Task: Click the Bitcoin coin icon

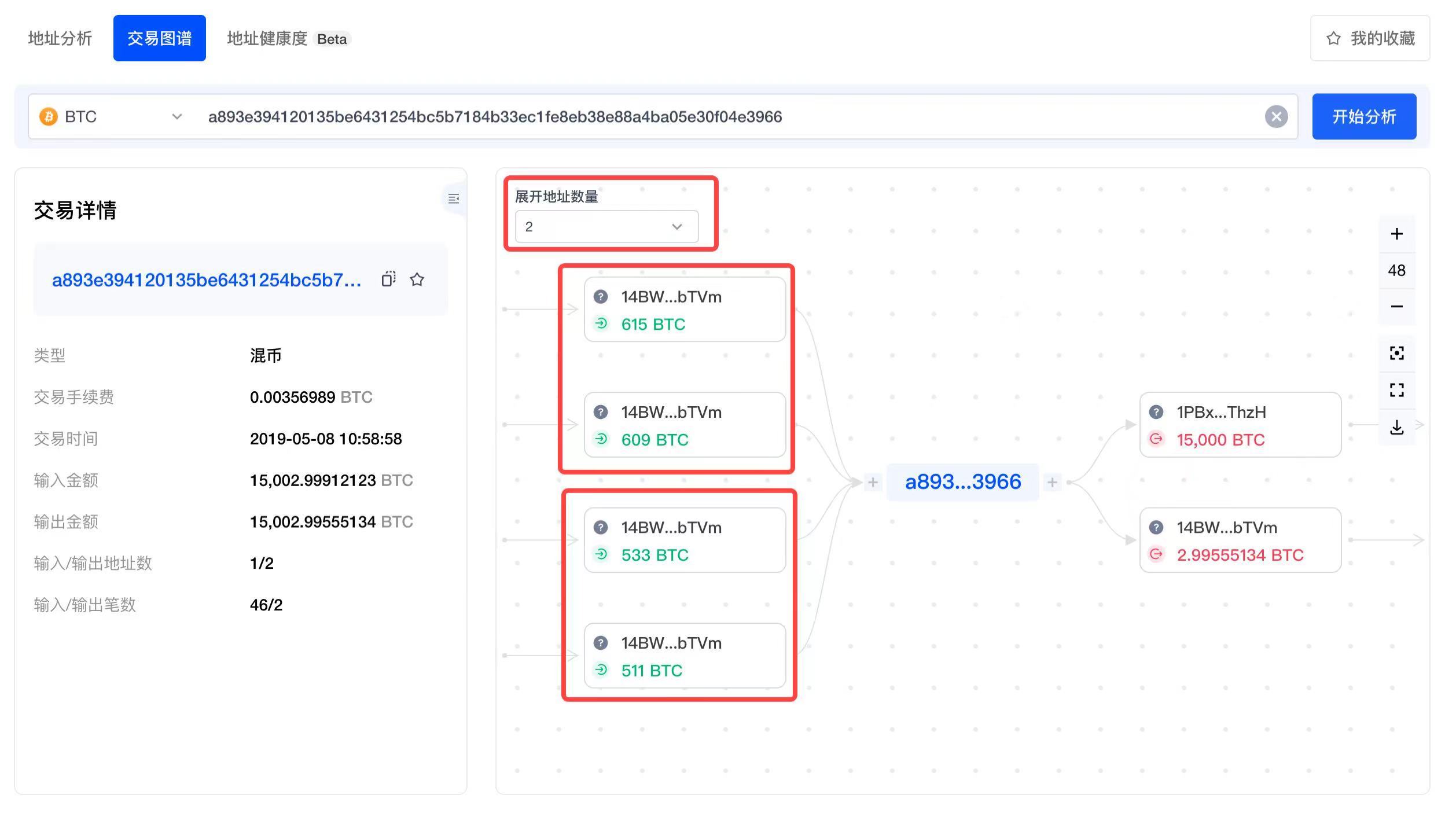Action: point(49,116)
